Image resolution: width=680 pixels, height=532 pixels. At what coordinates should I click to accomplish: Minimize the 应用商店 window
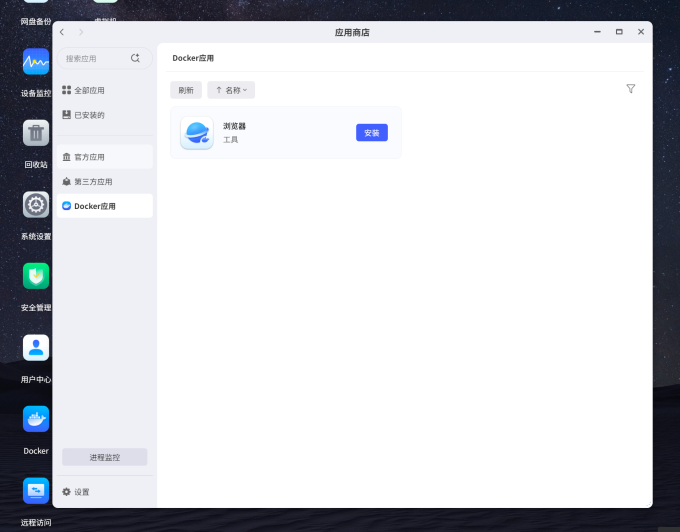pyautogui.click(x=597, y=32)
